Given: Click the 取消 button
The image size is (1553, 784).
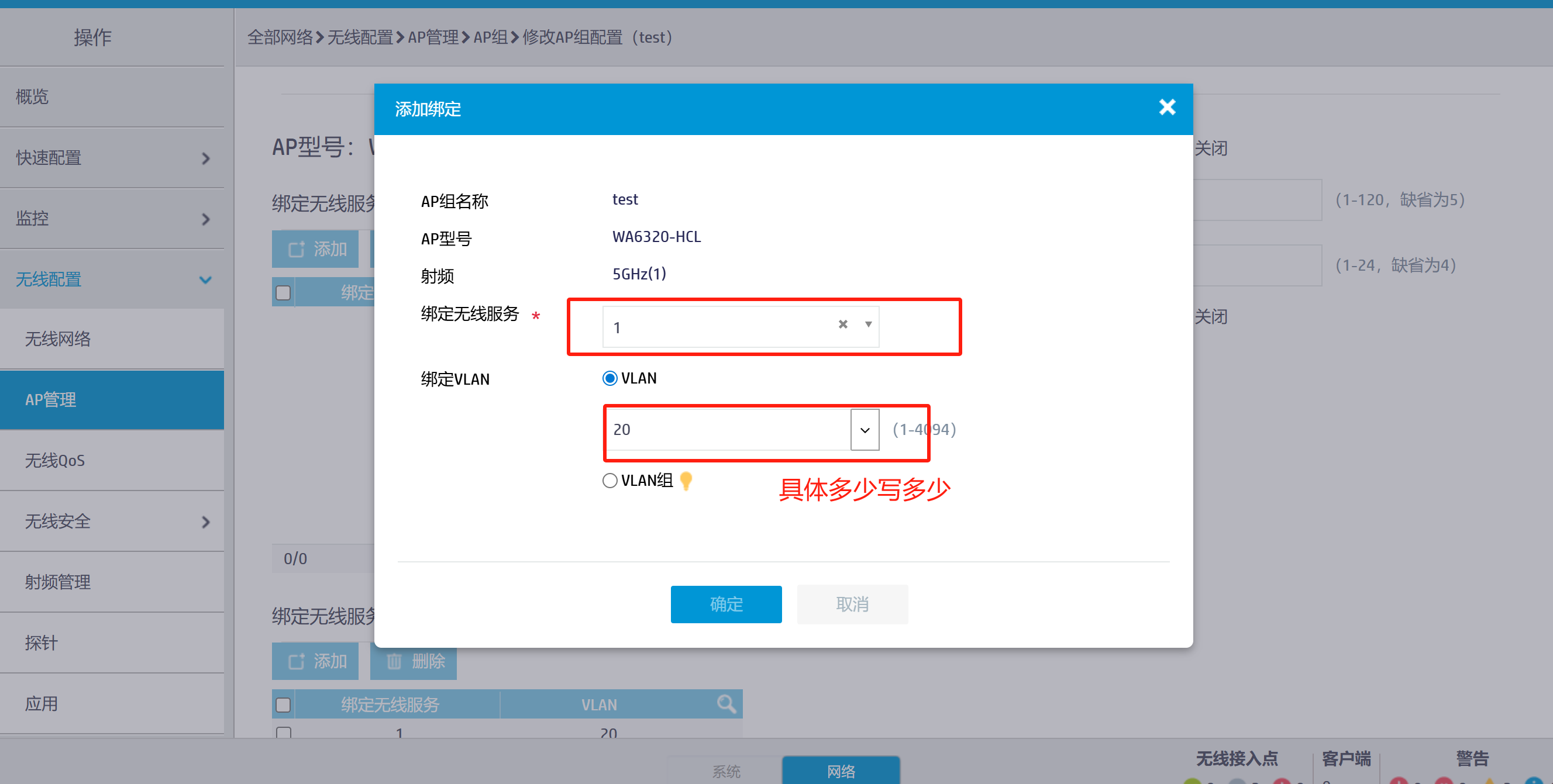Looking at the screenshot, I should 852,604.
